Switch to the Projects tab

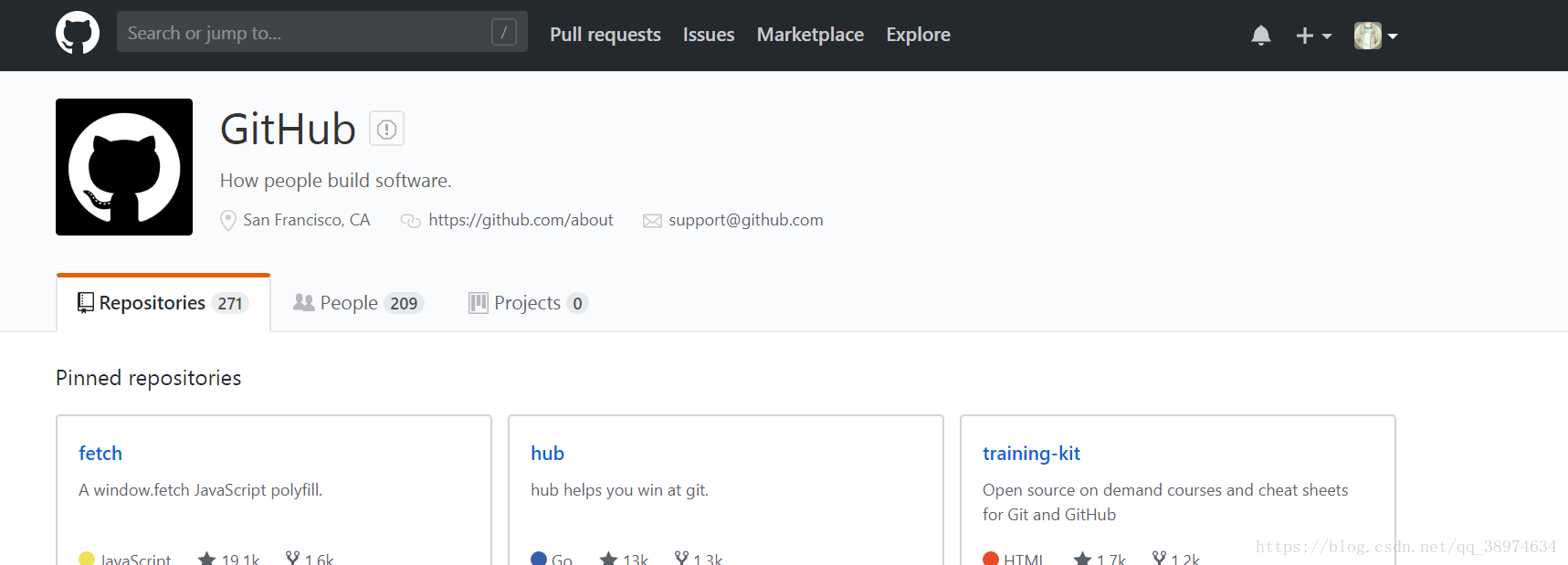click(528, 303)
